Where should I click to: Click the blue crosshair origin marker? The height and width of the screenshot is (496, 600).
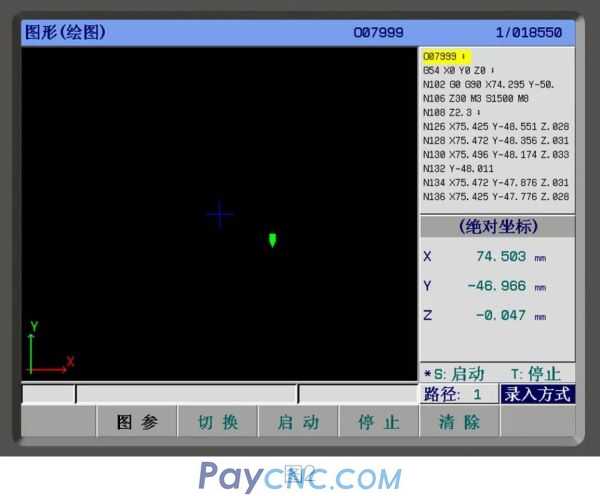click(x=219, y=214)
